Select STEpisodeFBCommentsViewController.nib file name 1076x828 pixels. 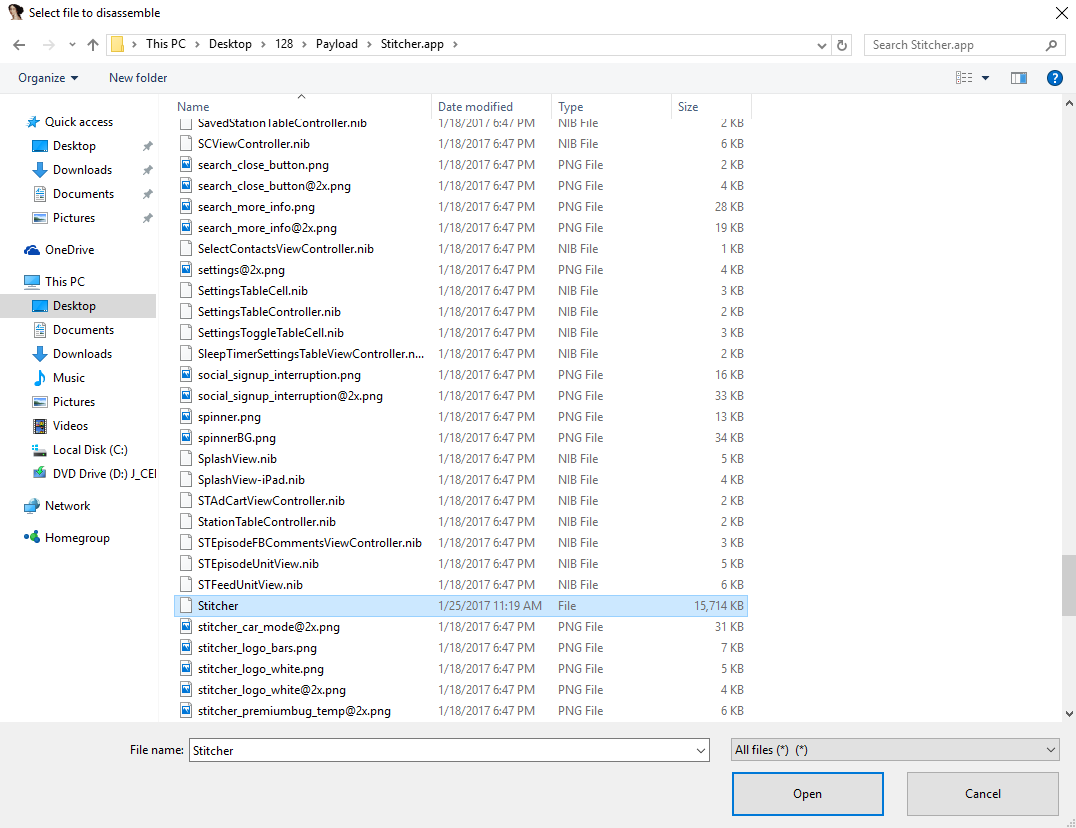pyautogui.click(x=309, y=543)
